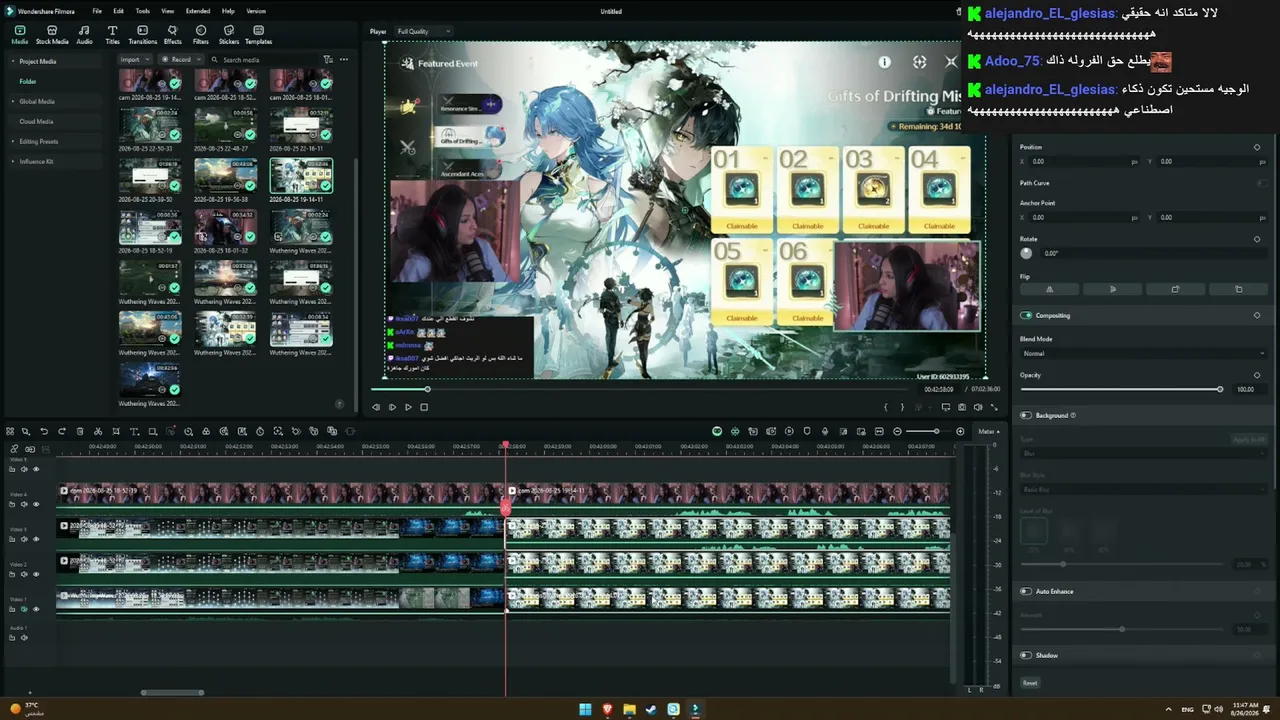Hide the Video 4 track
Screen dimensions: 1280x720
tap(36, 503)
